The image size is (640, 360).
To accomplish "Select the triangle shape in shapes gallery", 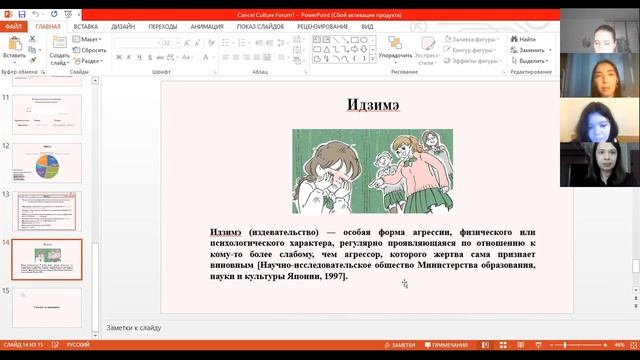I will [327, 49].
